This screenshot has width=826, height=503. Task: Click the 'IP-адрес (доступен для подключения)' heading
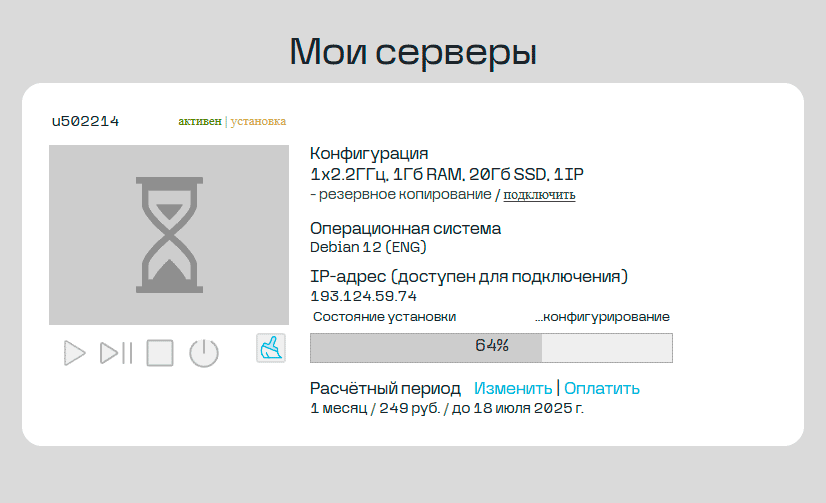coord(469,277)
